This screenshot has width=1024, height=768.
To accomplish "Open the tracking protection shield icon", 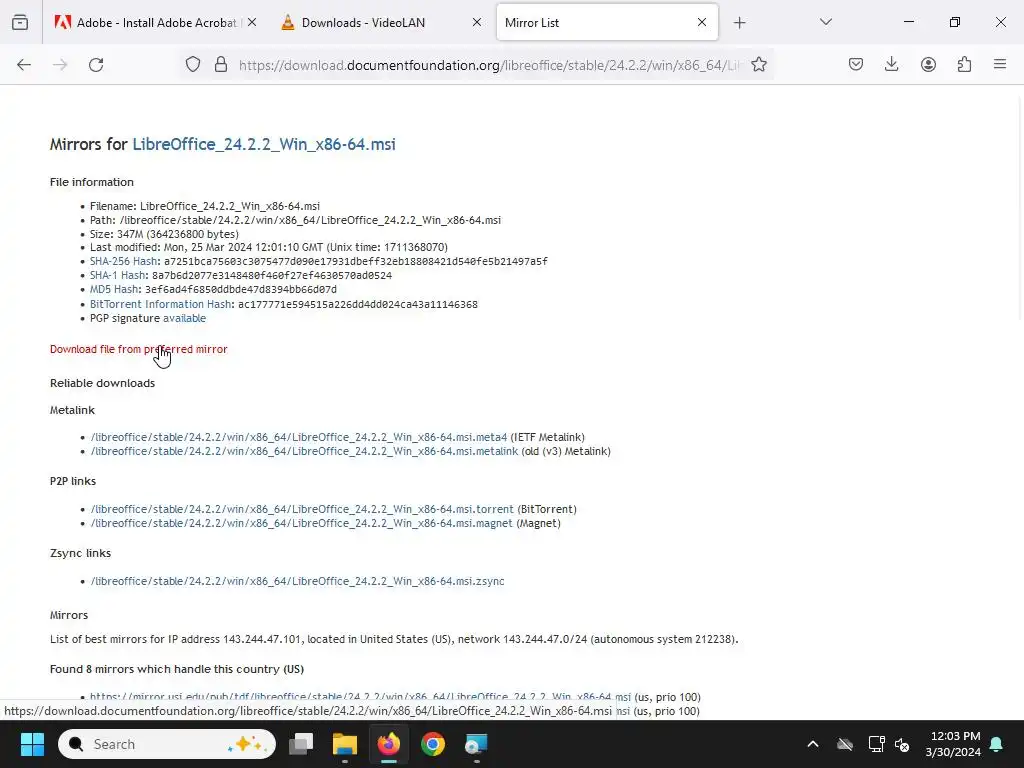I will click(193, 65).
